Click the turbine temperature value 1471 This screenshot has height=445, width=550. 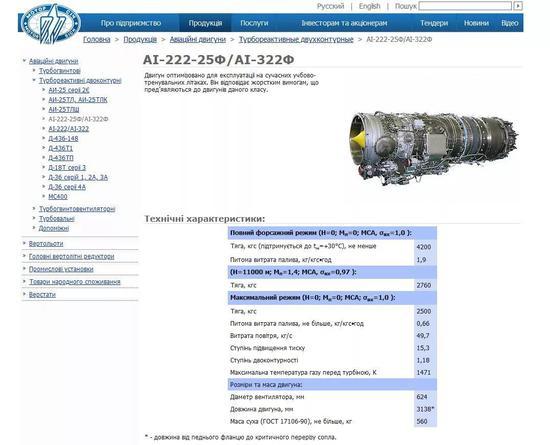(424, 372)
